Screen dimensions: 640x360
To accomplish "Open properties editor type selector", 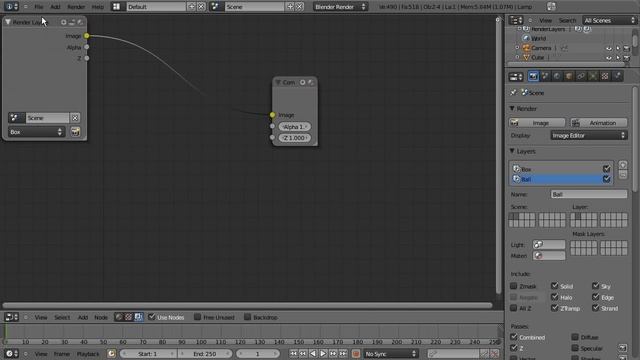I will [x=516, y=76].
